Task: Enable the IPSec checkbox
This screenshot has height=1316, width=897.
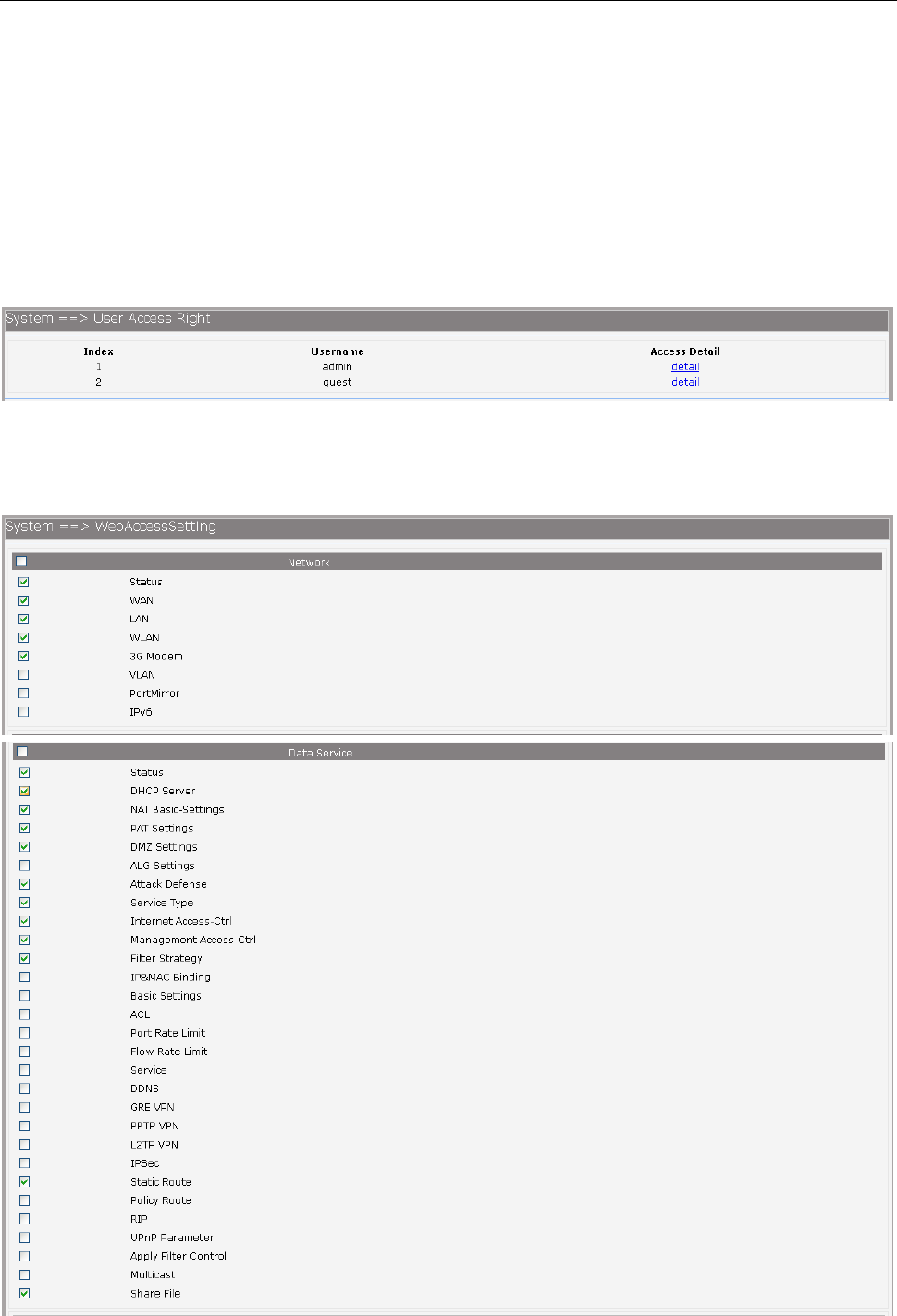Action: coord(25,1162)
